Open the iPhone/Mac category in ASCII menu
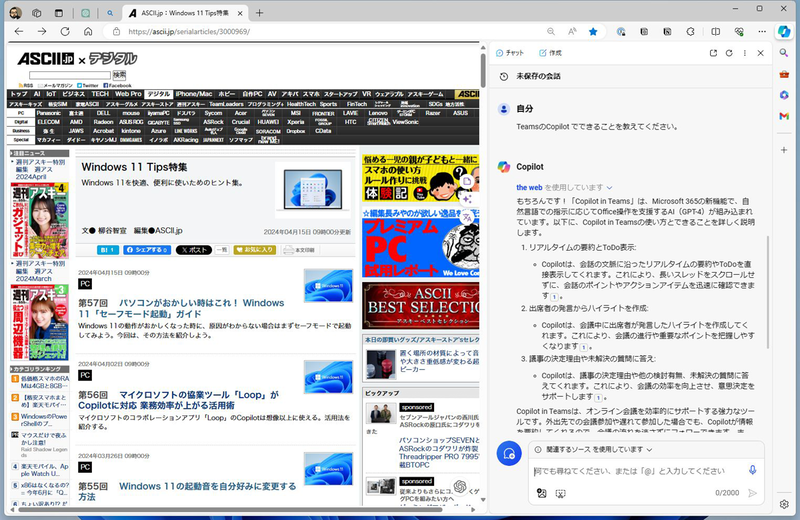Screen dimensions: 800x520 pyautogui.click(x=194, y=94)
